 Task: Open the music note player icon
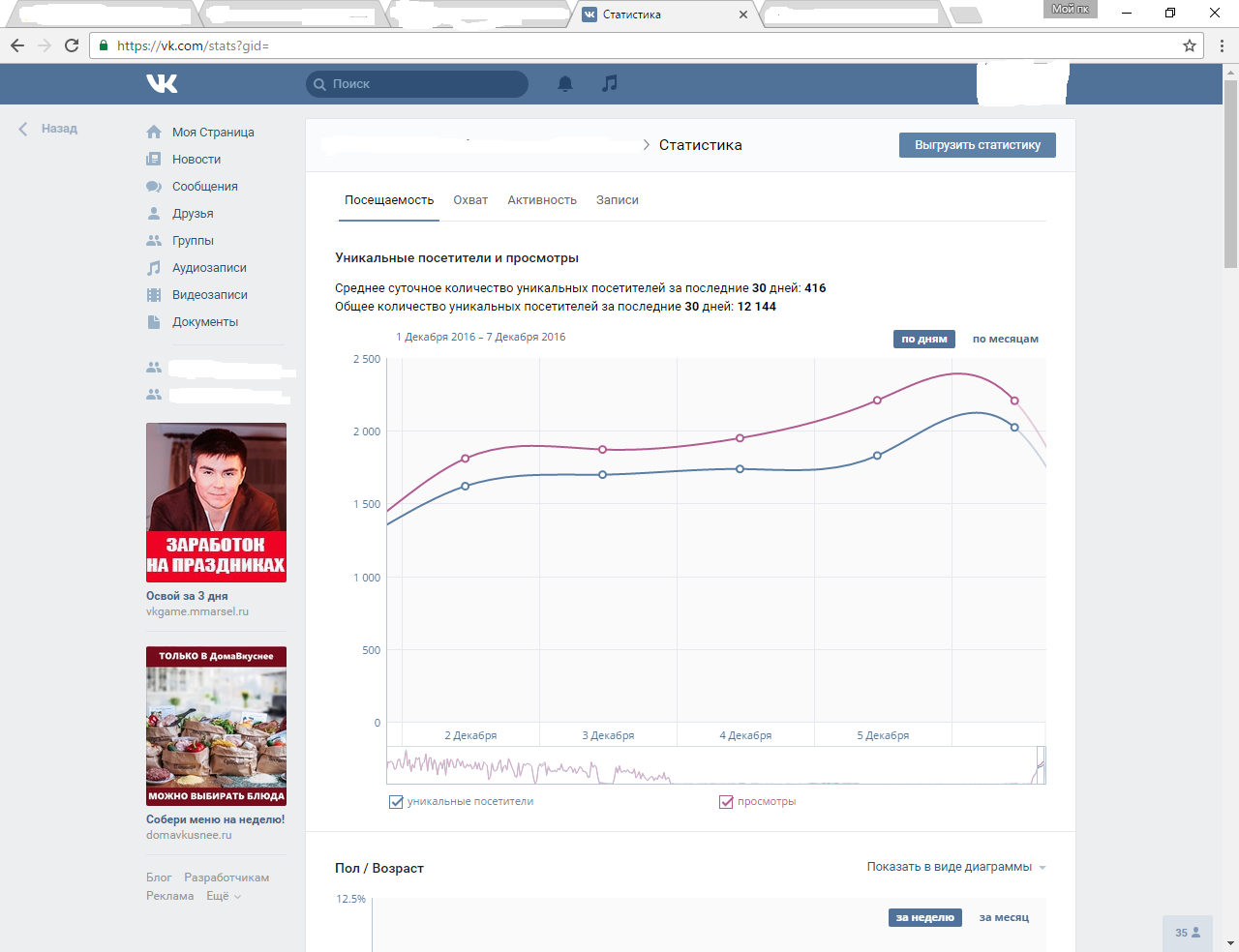[x=609, y=84]
